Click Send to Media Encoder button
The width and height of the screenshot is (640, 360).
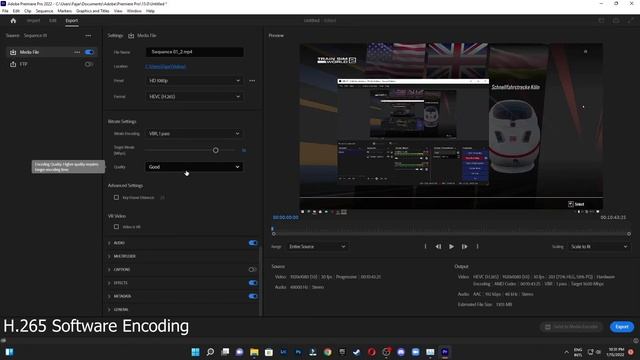tap(572, 327)
